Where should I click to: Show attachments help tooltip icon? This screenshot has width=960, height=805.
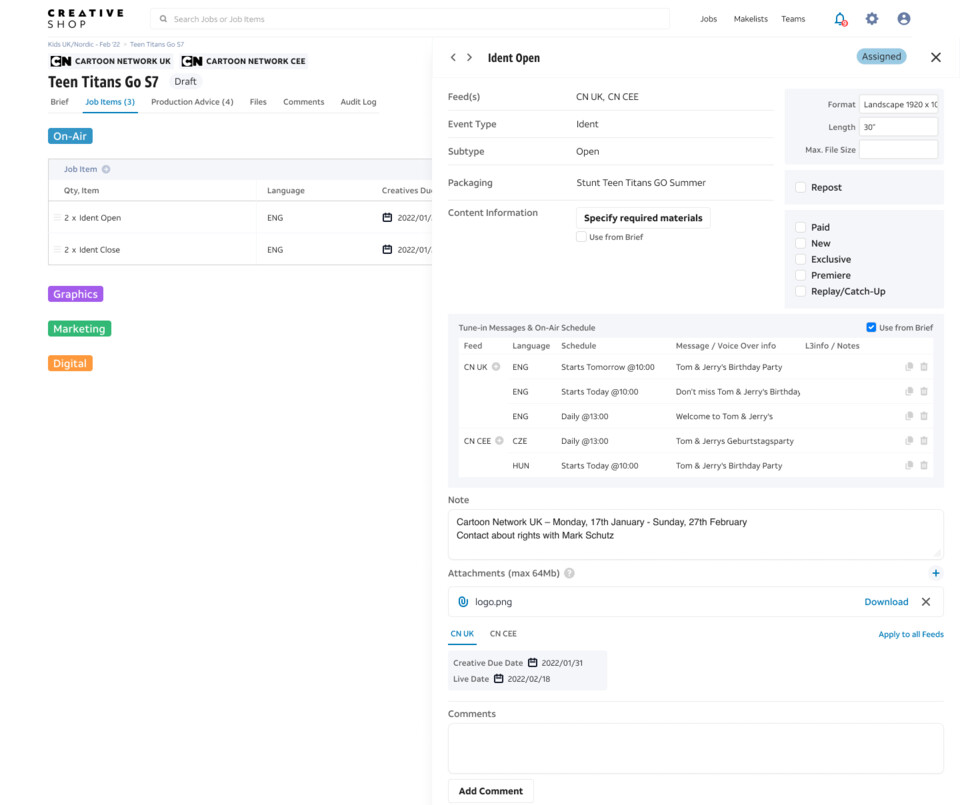pos(569,574)
